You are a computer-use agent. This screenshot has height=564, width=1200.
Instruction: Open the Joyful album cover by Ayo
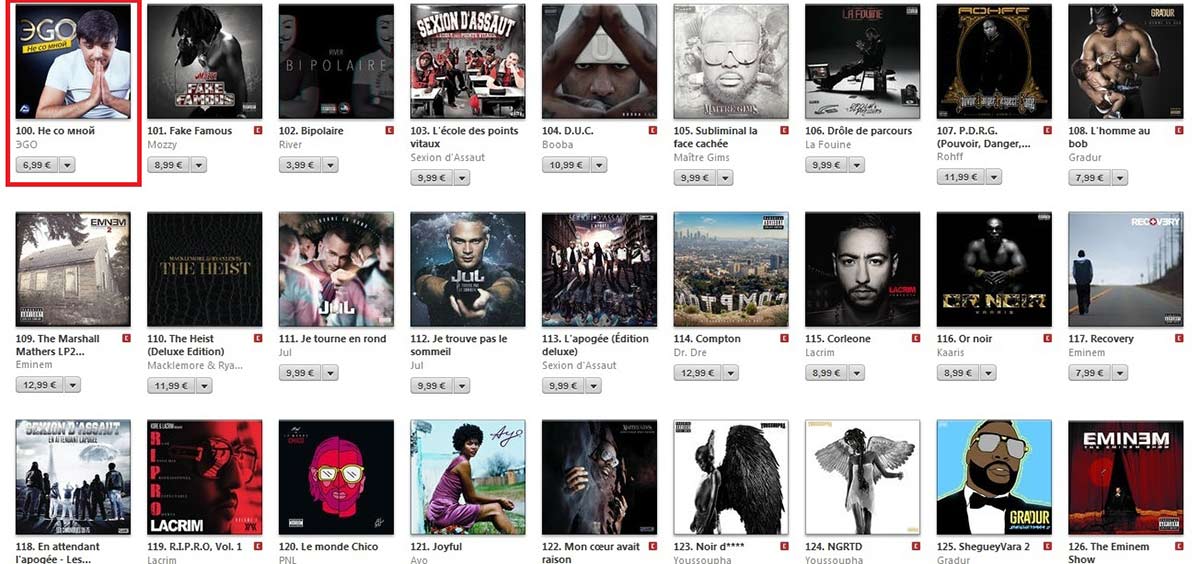pyautogui.click(x=468, y=477)
